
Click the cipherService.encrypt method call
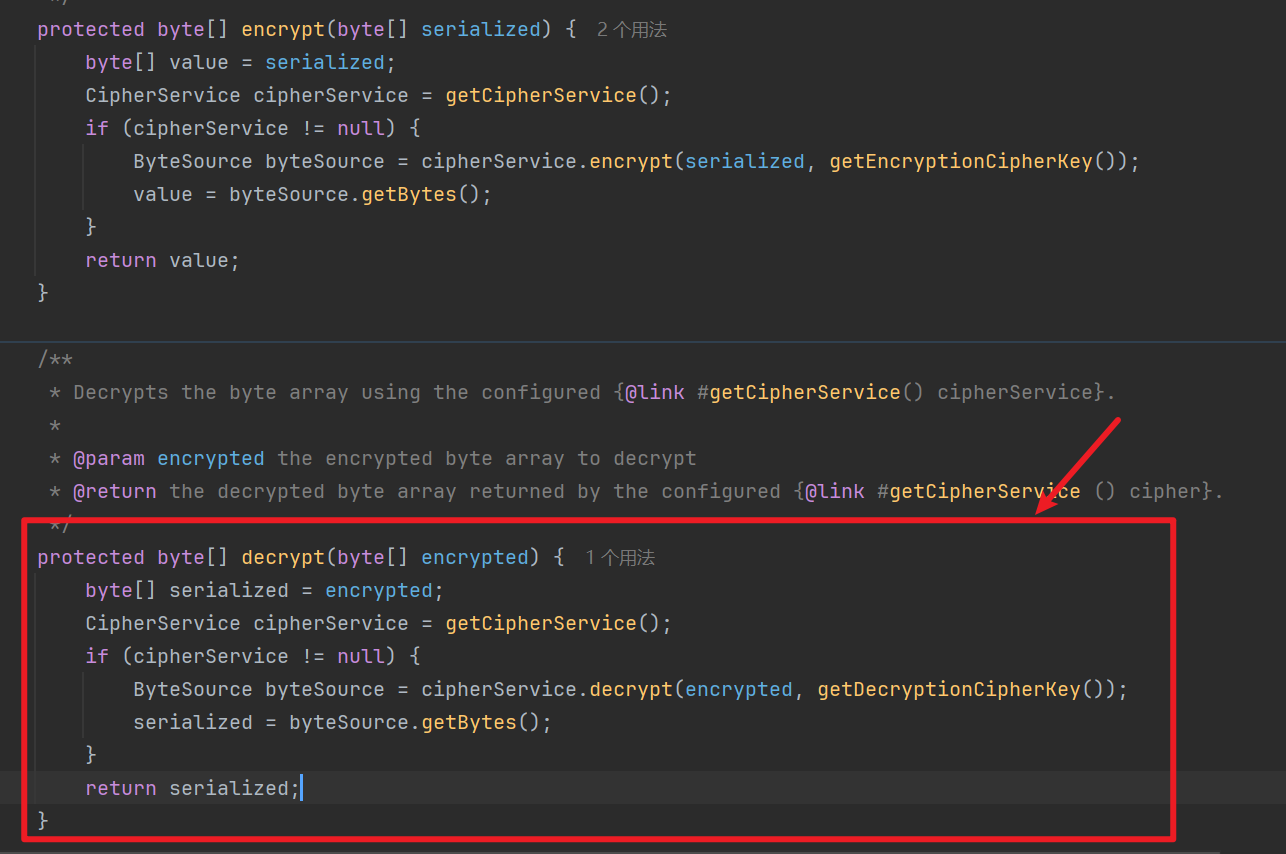click(631, 162)
